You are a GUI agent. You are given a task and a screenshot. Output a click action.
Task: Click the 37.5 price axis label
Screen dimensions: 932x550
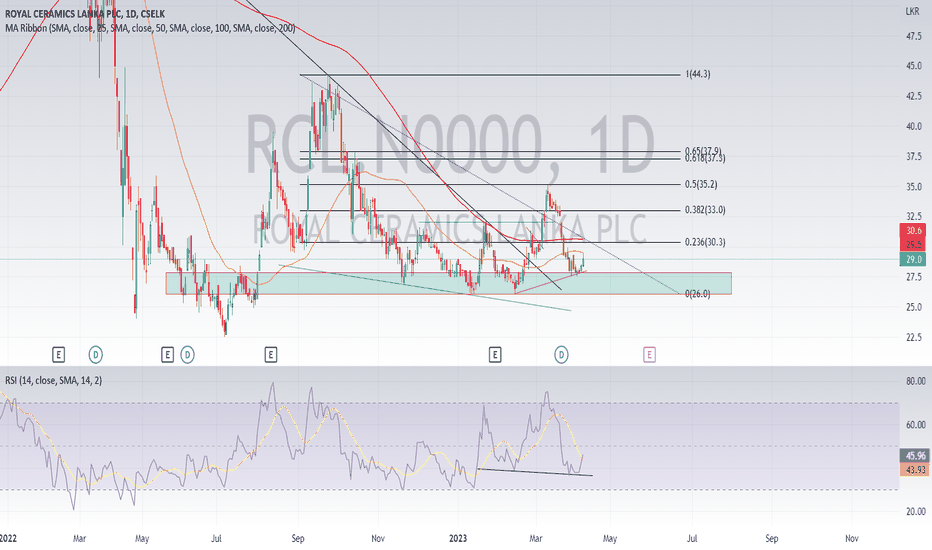coord(914,156)
